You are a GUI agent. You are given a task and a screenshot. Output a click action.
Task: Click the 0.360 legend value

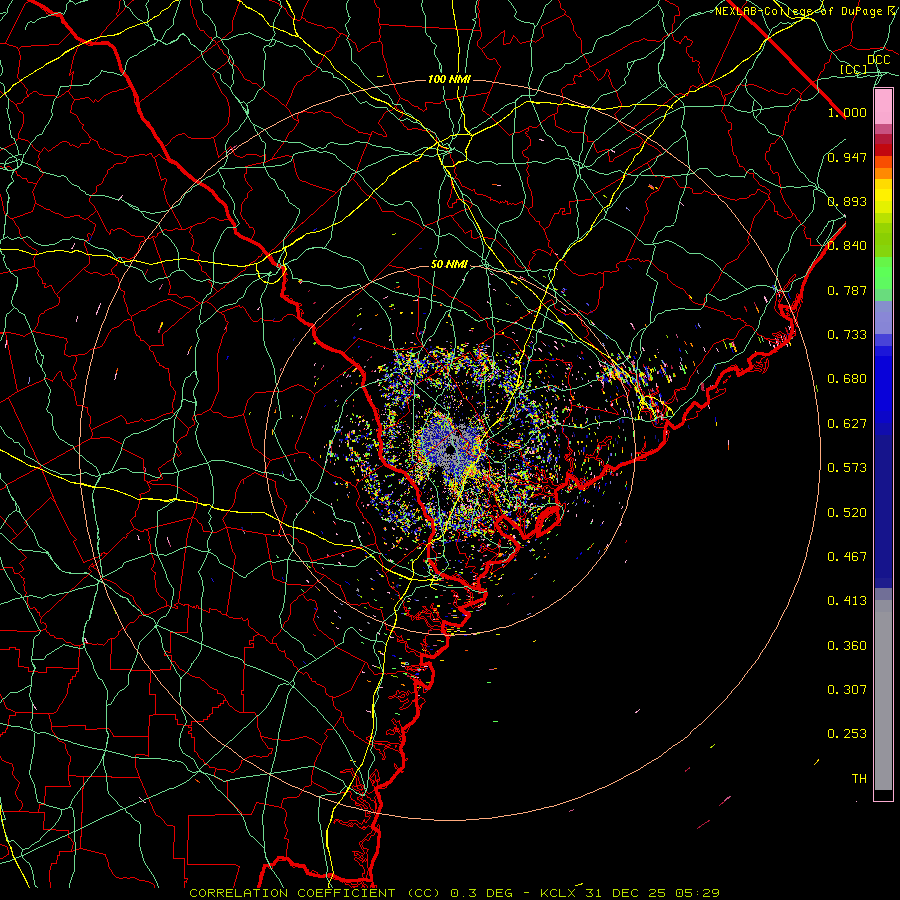pos(847,646)
